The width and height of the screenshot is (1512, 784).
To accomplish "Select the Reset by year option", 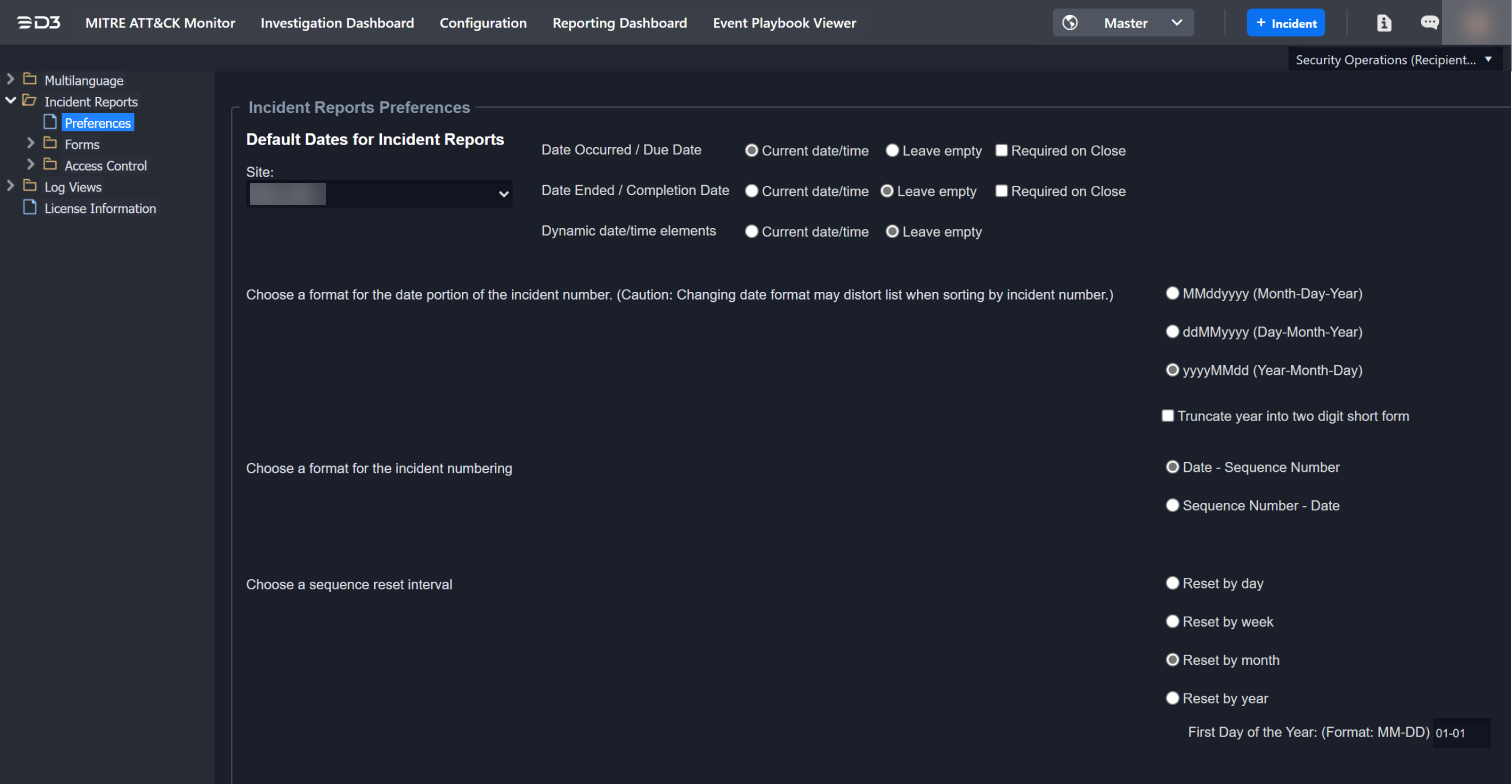I will tap(1172, 698).
